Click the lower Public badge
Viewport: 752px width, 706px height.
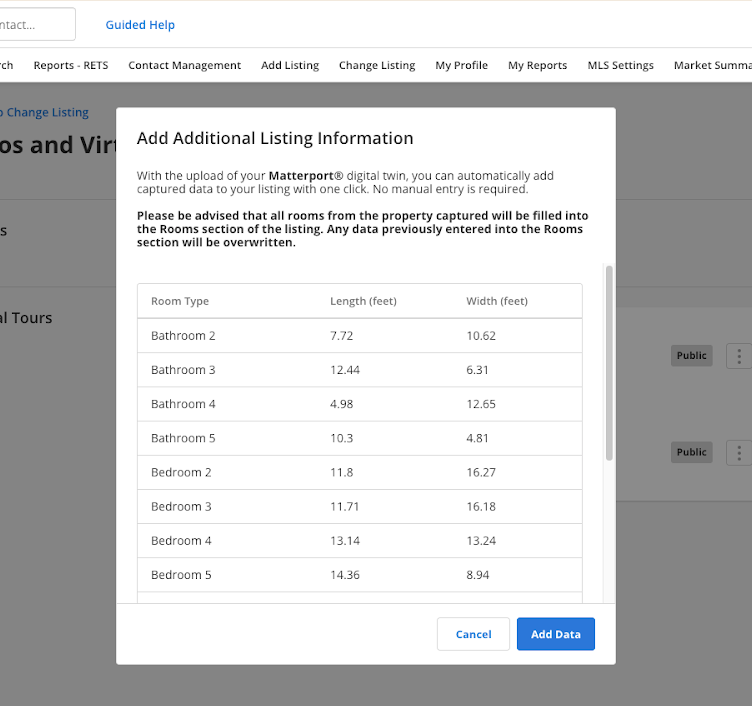[x=691, y=452]
